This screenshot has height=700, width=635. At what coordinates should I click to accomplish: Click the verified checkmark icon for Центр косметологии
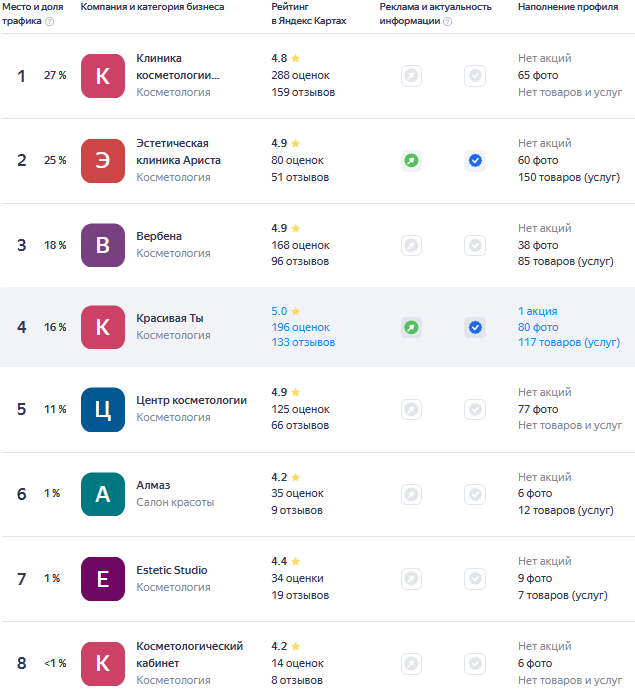[x=475, y=409]
